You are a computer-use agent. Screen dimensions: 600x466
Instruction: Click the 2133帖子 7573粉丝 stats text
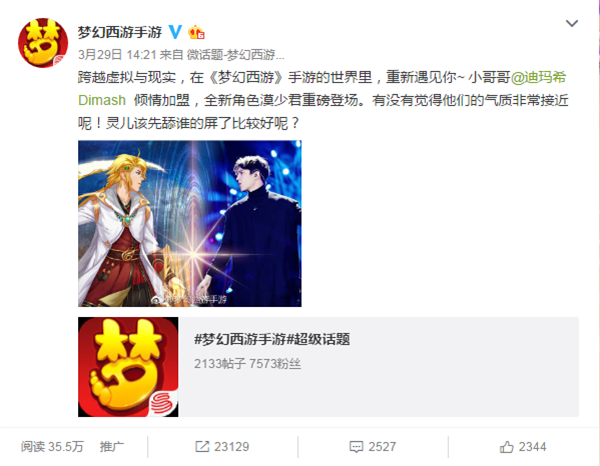248,363
